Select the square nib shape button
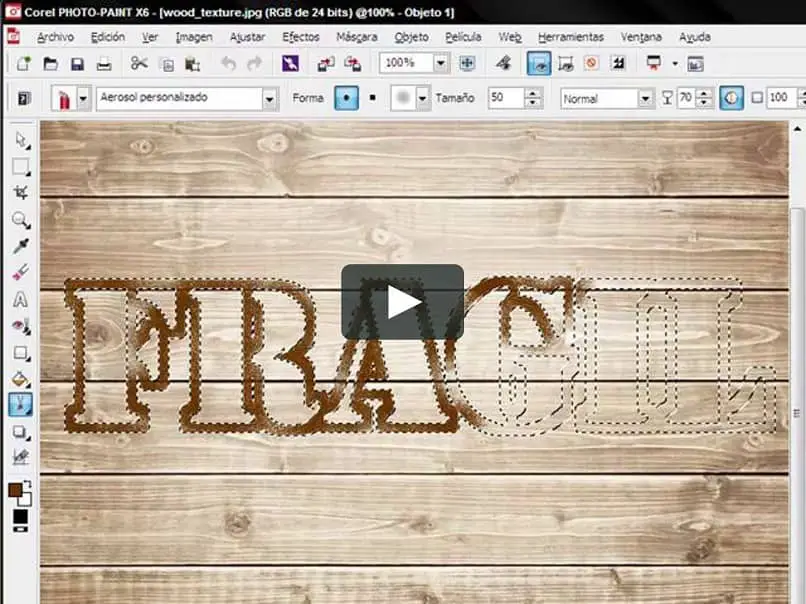806x604 pixels. [373, 98]
